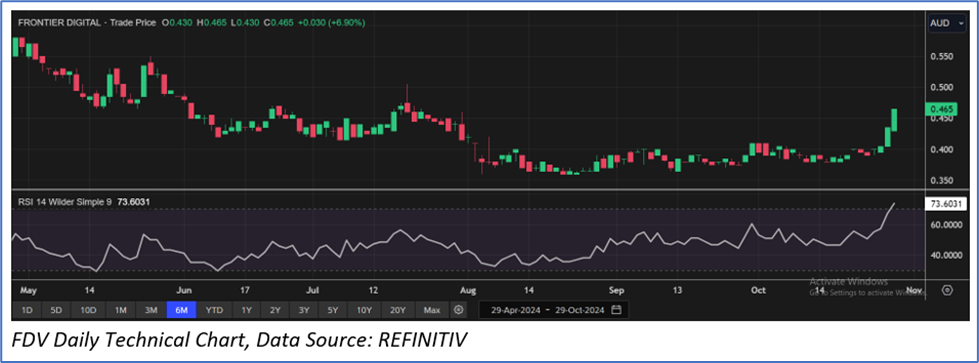This screenshot has height=363, width=979.
Task: Click the 73.6031 RSI value tag on axis
Action: click(x=945, y=204)
